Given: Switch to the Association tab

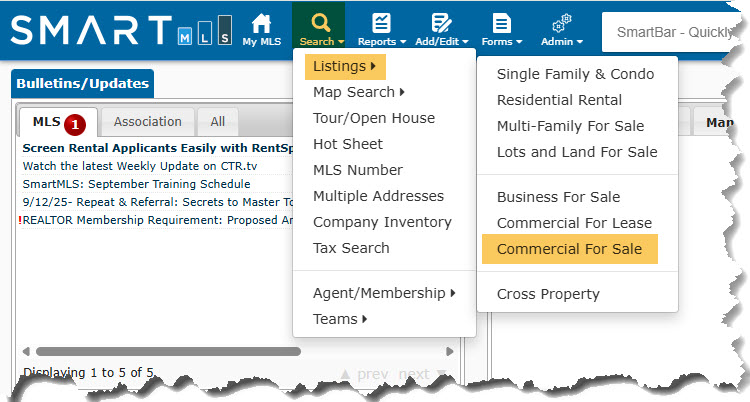Looking at the screenshot, I should point(147,122).
